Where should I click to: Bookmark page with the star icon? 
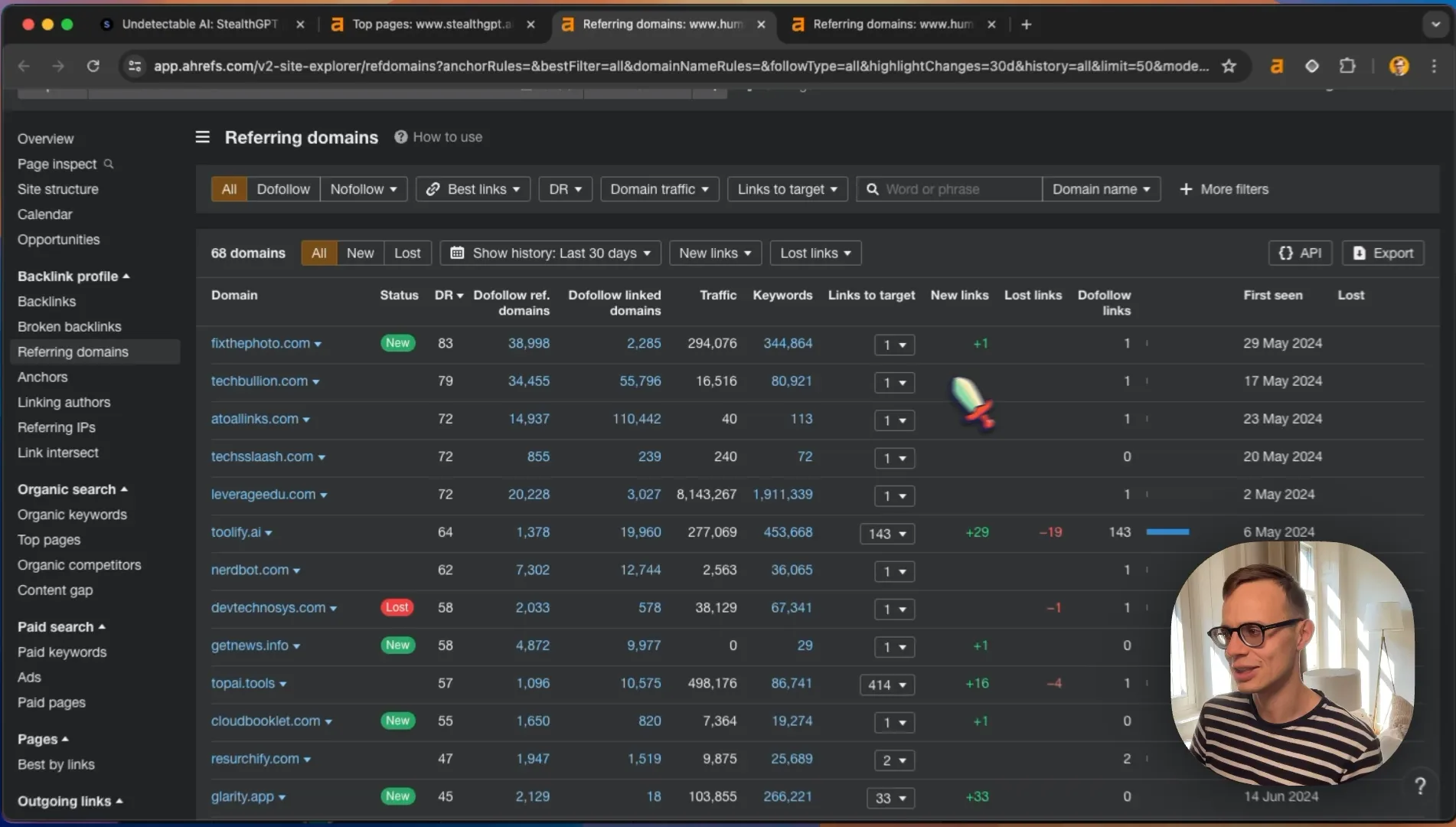tap(1229, 66)
